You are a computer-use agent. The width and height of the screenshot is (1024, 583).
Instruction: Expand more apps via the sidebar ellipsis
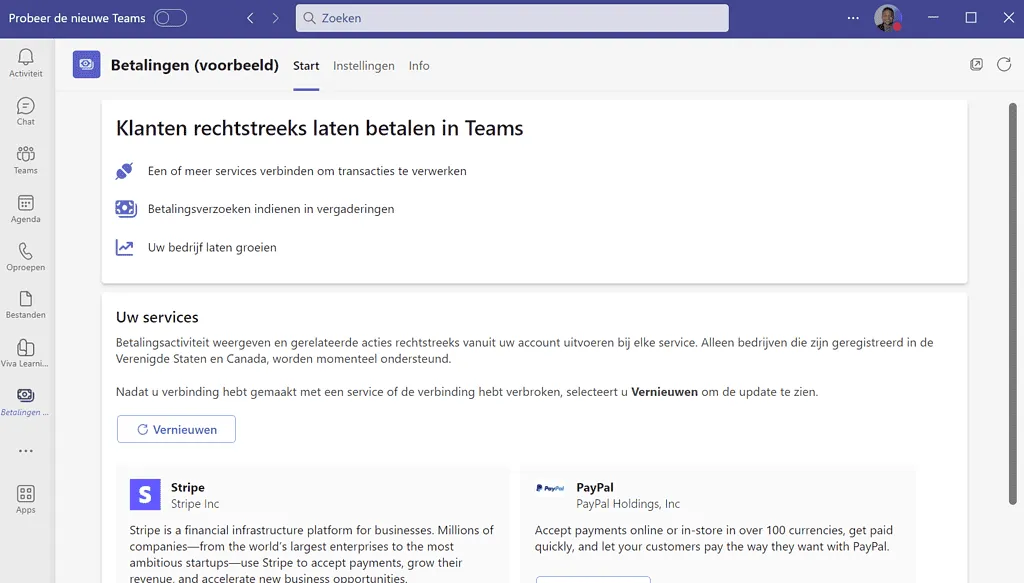point(24,450)
